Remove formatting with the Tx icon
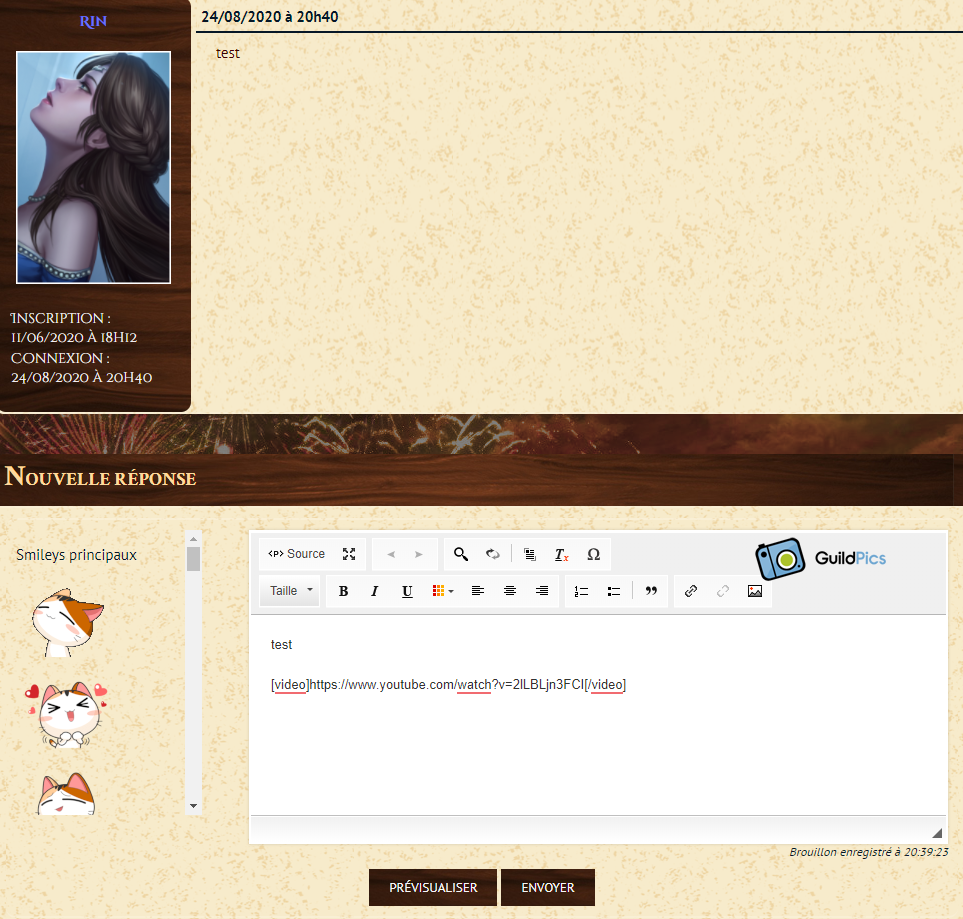This screenshot has width=963, height=919. click(561, 554)
